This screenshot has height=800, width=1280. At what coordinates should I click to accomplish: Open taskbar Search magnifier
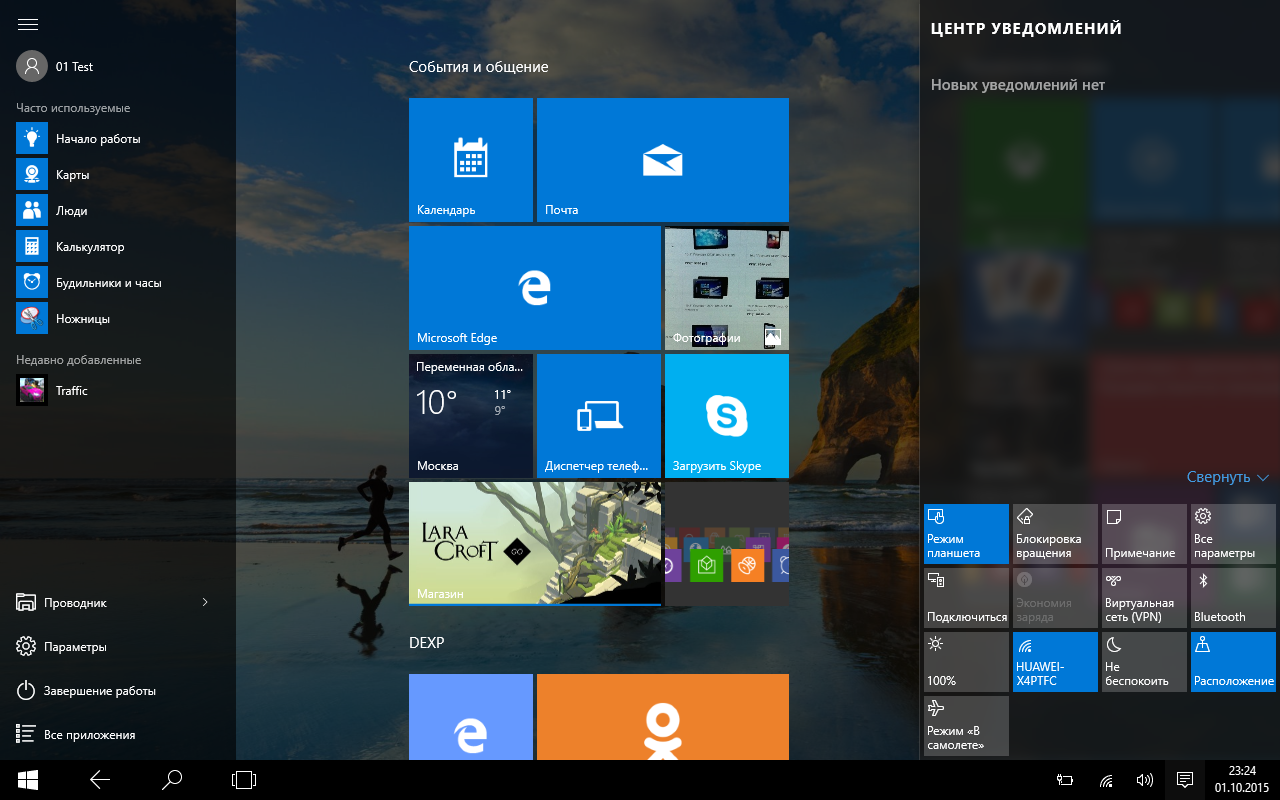(x=172, y=780)
